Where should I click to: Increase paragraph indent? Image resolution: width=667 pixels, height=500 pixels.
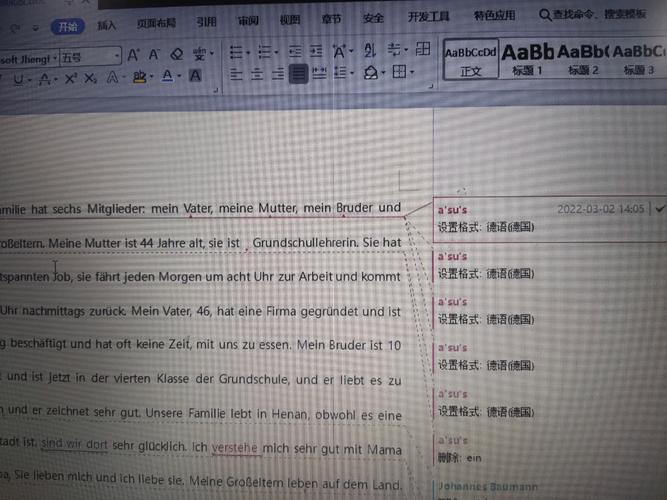click(x=316, y=51)
